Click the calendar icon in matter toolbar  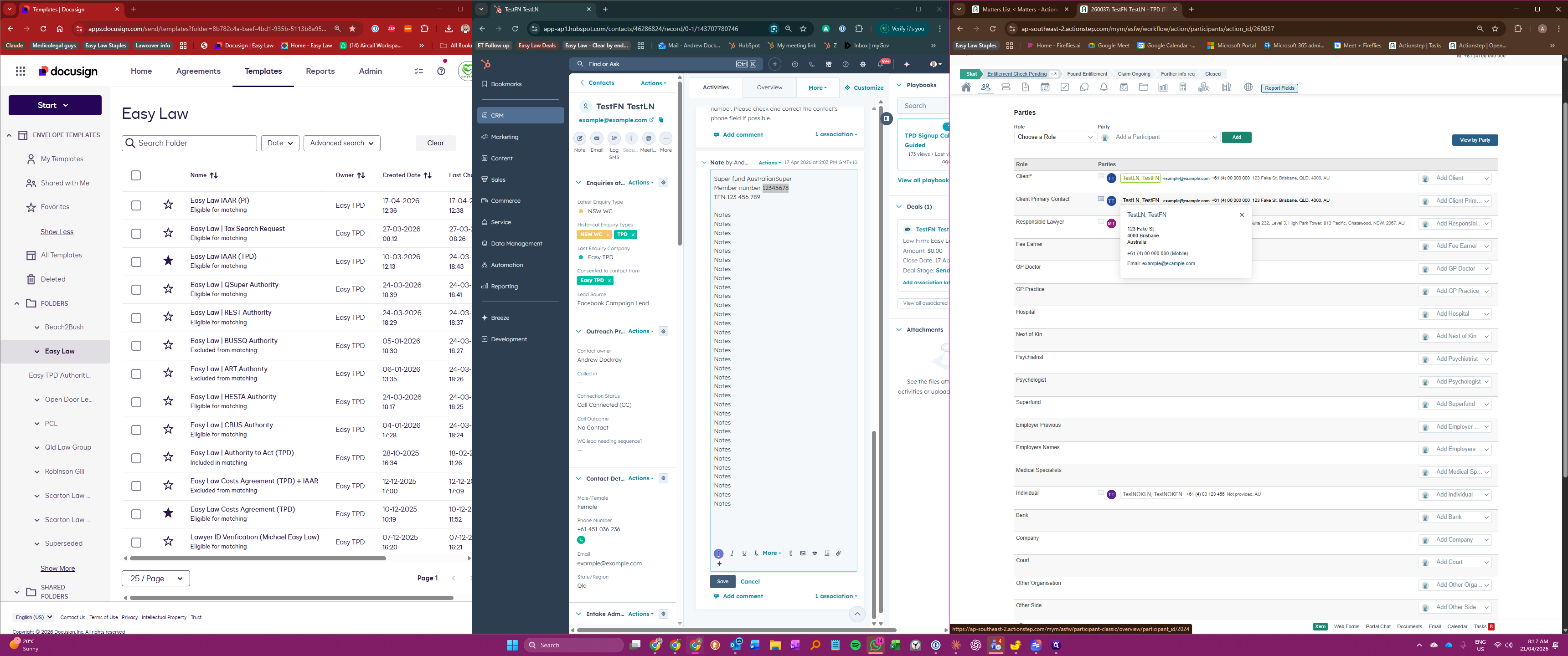pyautogui.click(x=1045, y=87)
